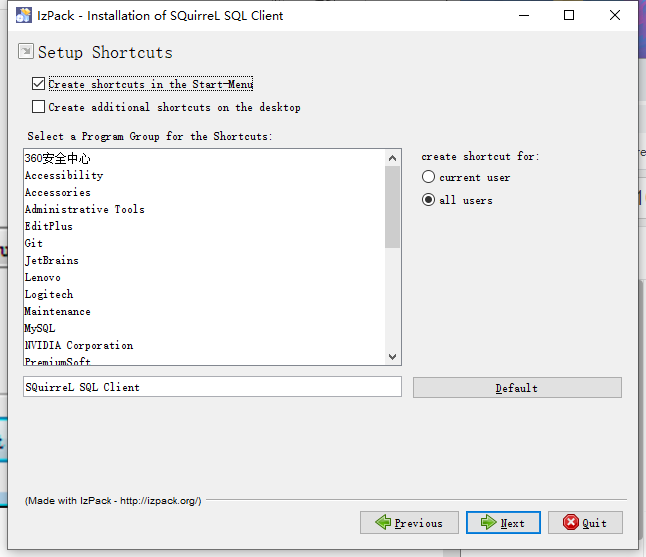Click the Setup Shortcuts panel icon
Viewport: 646px width, 557px height.
[x=26, y=51]
